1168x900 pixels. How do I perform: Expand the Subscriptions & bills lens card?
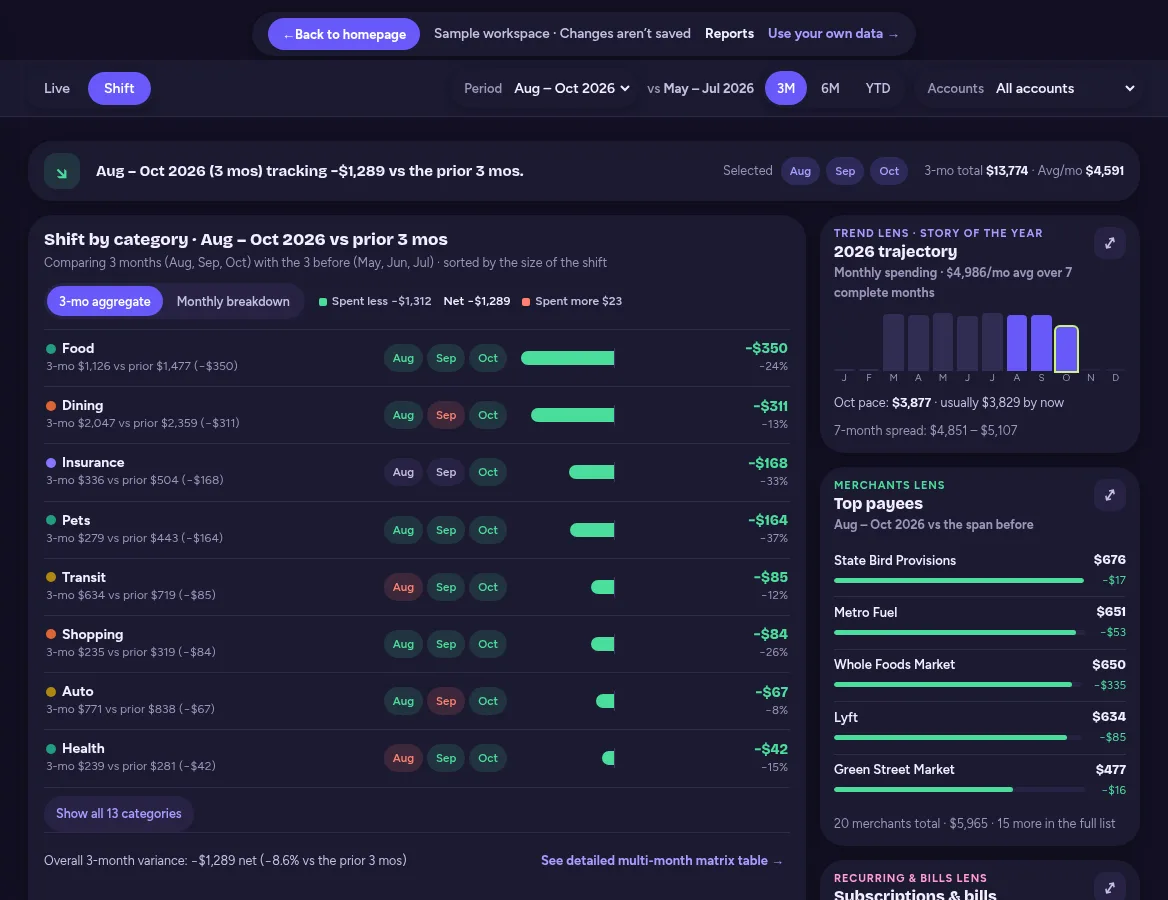(1109, 887)
